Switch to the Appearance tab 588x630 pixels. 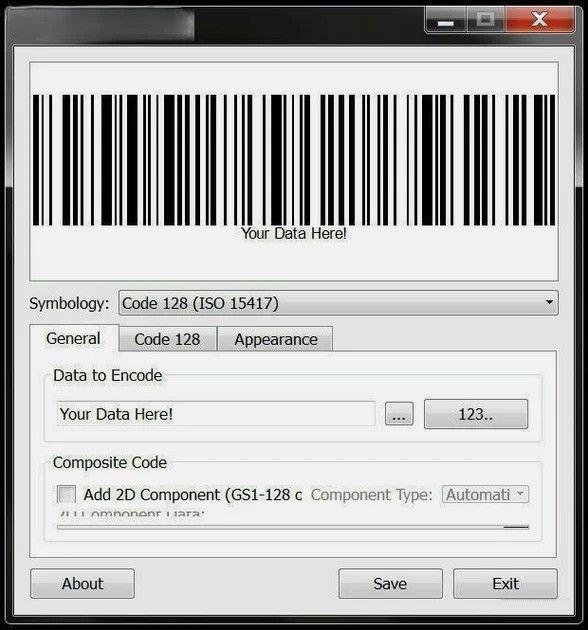pyautogui.click(x=275, y=340)
